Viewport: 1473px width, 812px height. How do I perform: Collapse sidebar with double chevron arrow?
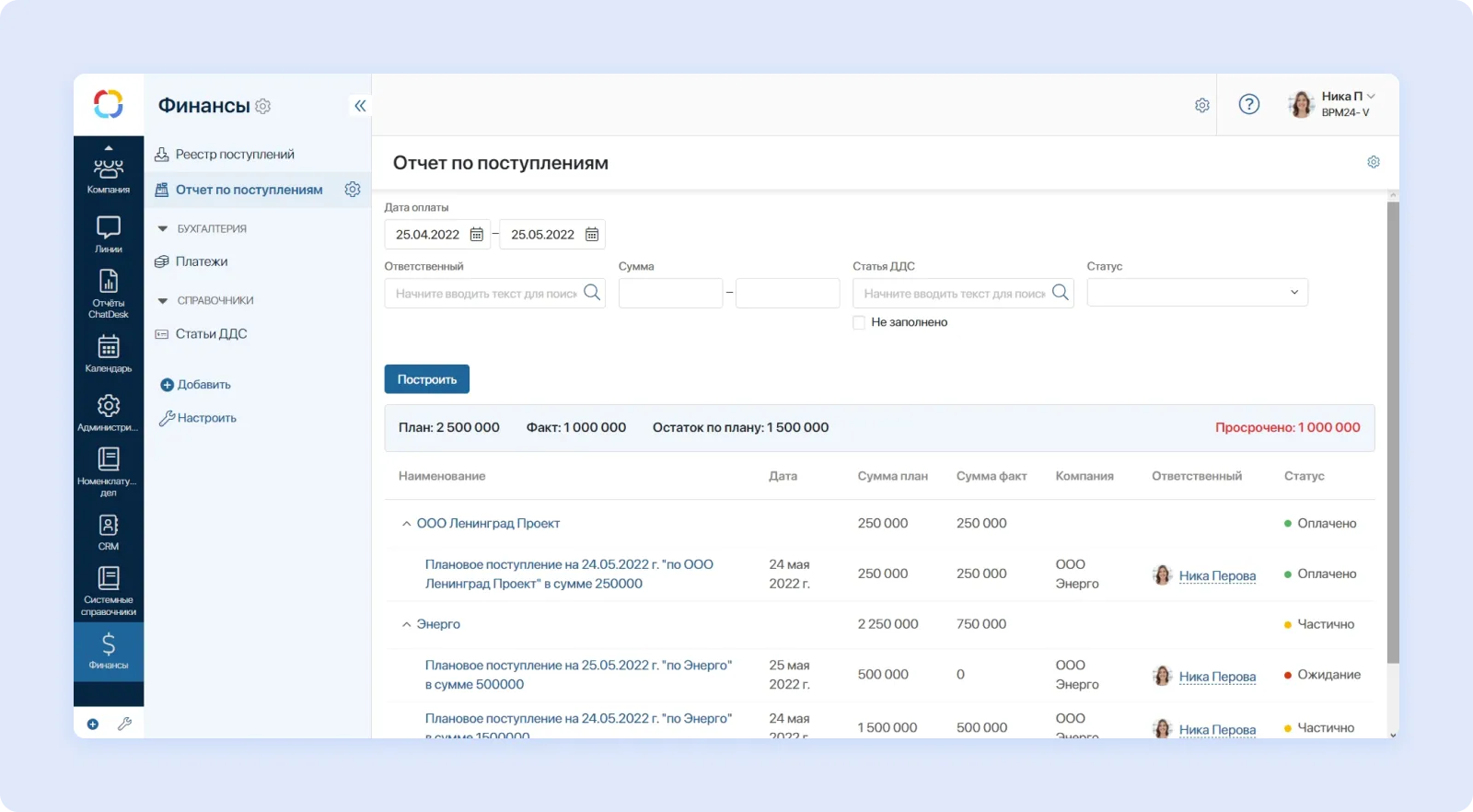click(360, 106)
